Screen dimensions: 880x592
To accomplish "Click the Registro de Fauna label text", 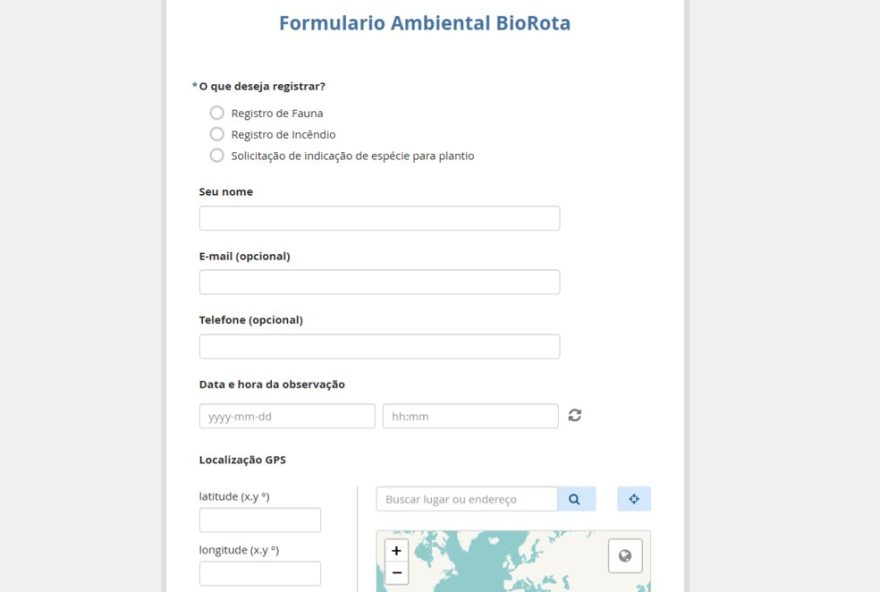I will tap(277, 113).
